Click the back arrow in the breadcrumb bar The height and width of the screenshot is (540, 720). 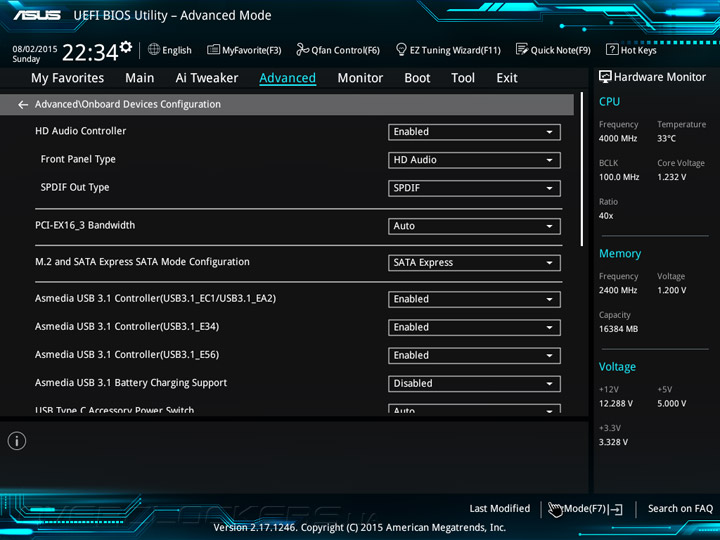[x=23, y=105]
